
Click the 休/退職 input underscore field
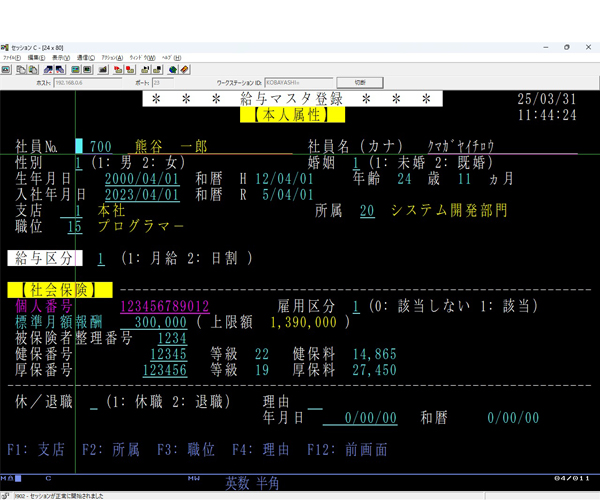[93, 402]
